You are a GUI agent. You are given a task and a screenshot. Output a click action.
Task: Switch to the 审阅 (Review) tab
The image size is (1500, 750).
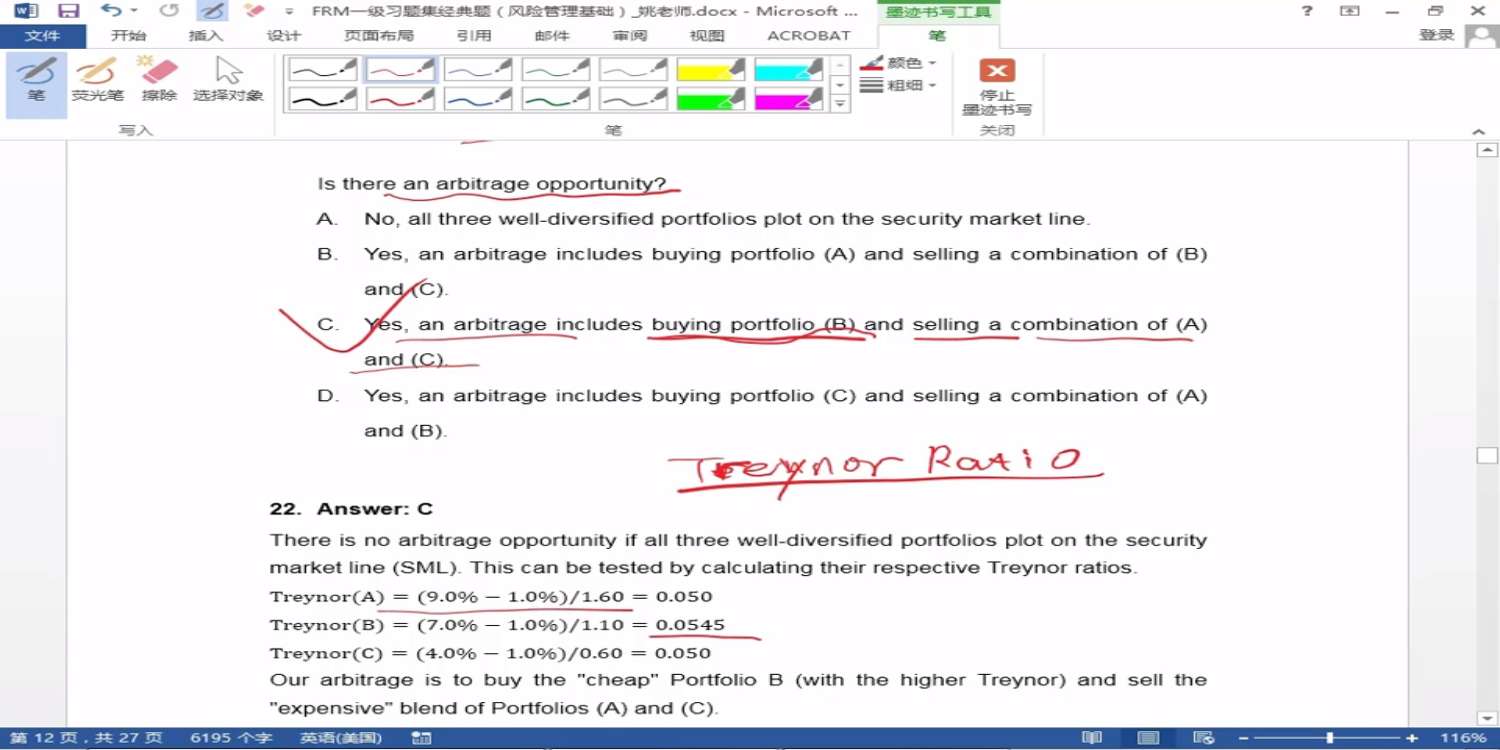click(x=630, y=36)
